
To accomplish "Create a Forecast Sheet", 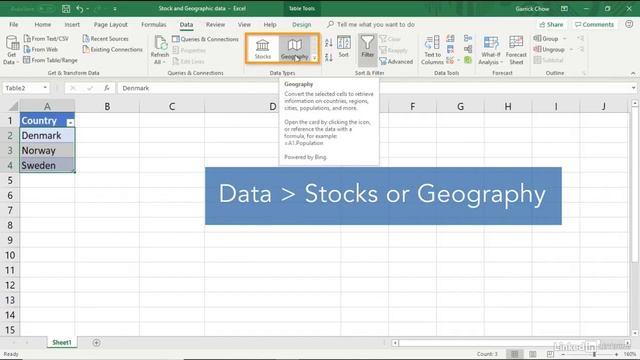I will point(516,50).
